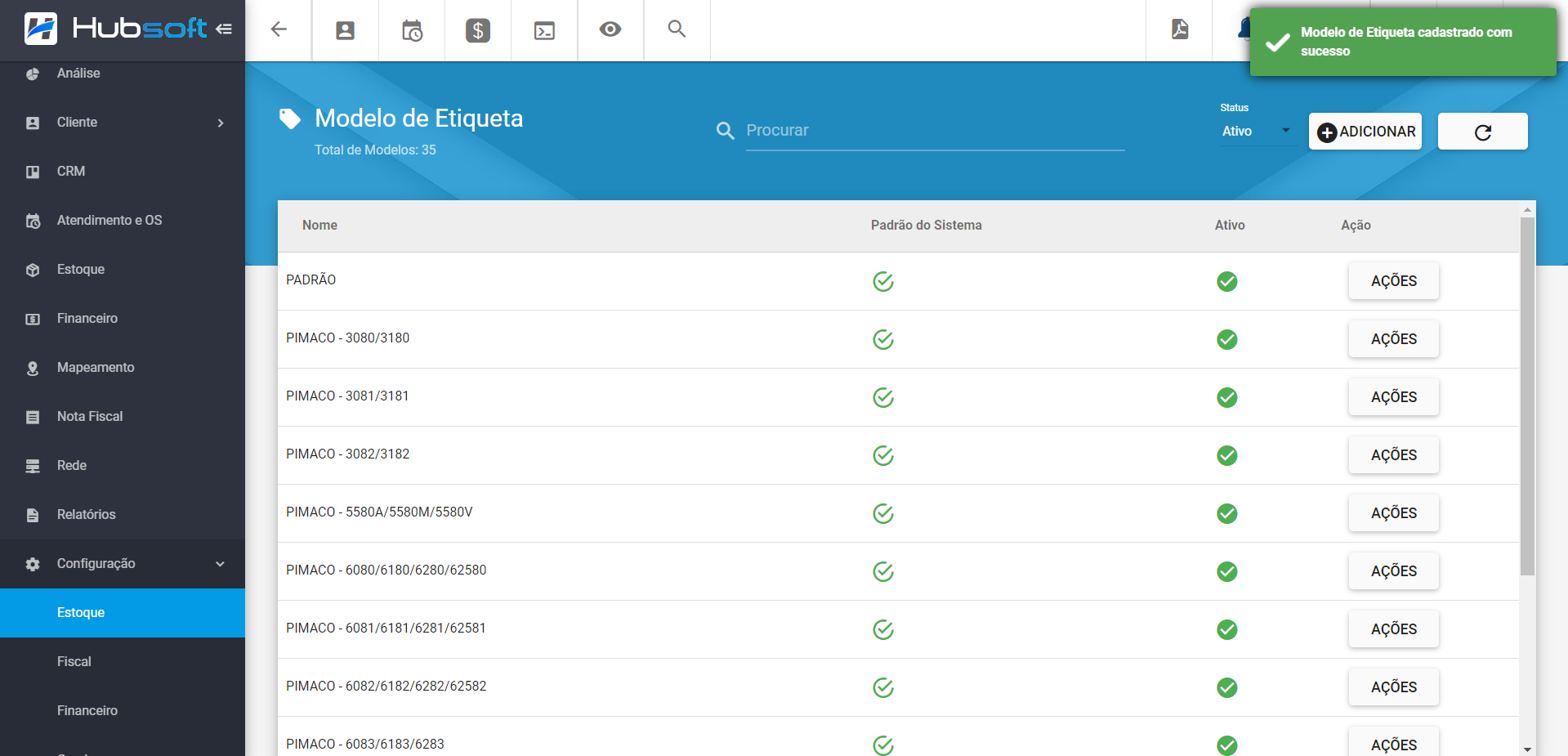The image size is (1568, 756).
Task: Click PIMACO - 5580A/5580M/5580V active check
Action: coord(1227,513)
